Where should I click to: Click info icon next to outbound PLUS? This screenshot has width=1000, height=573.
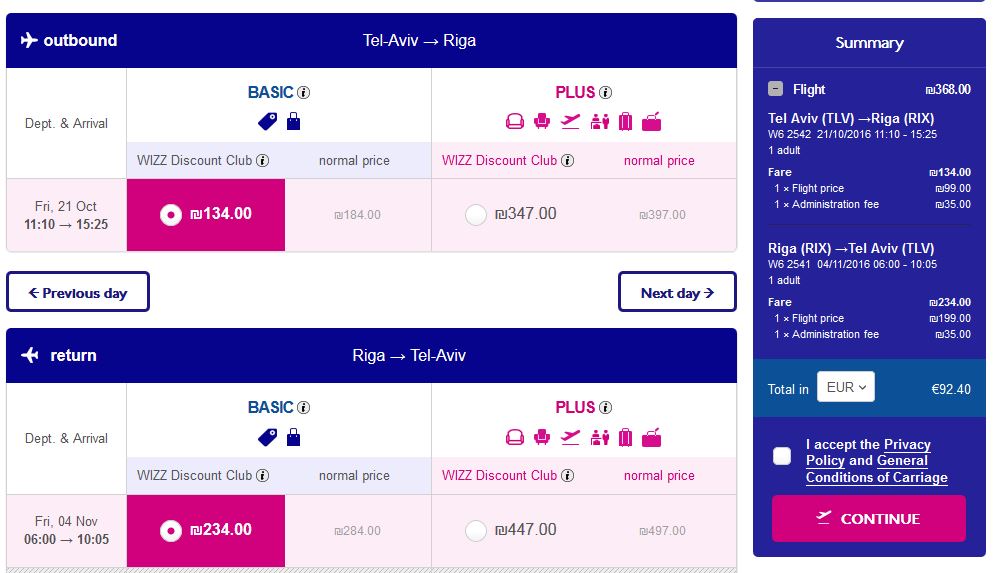coord(605,93)
